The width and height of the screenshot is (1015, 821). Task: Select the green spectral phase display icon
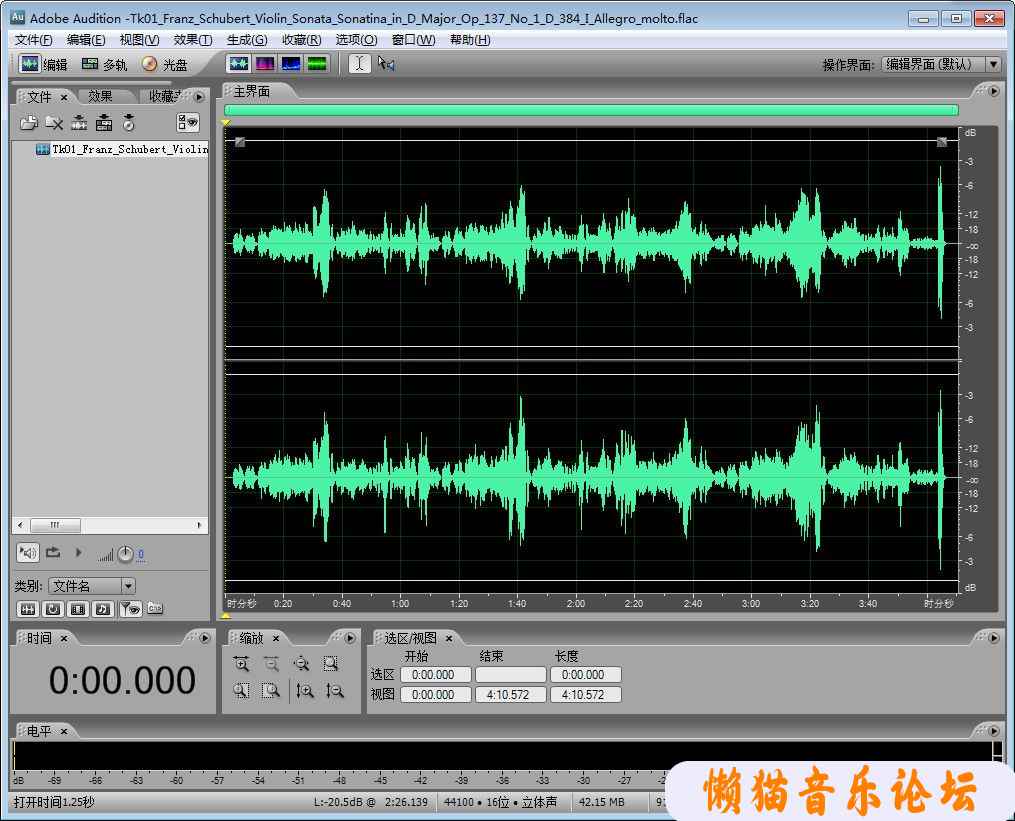pyautogui.click(x=317, y=63)
